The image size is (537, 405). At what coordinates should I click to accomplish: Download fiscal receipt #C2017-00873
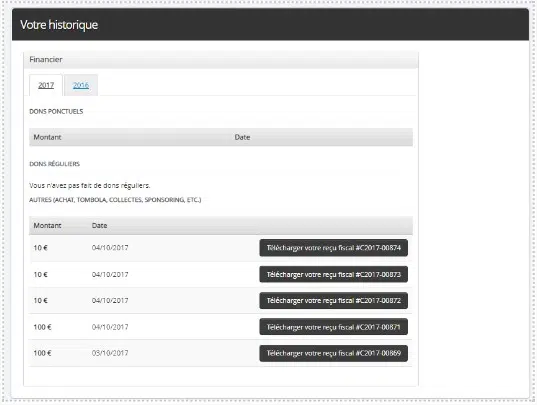coord(334,274)
